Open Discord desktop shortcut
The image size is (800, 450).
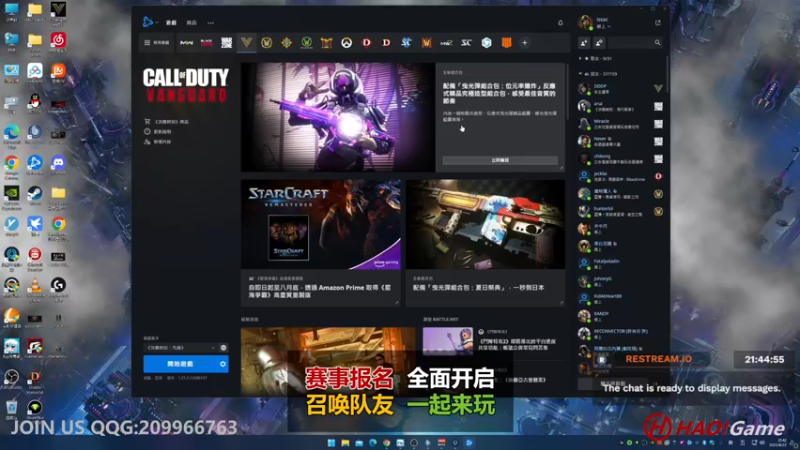58,165
